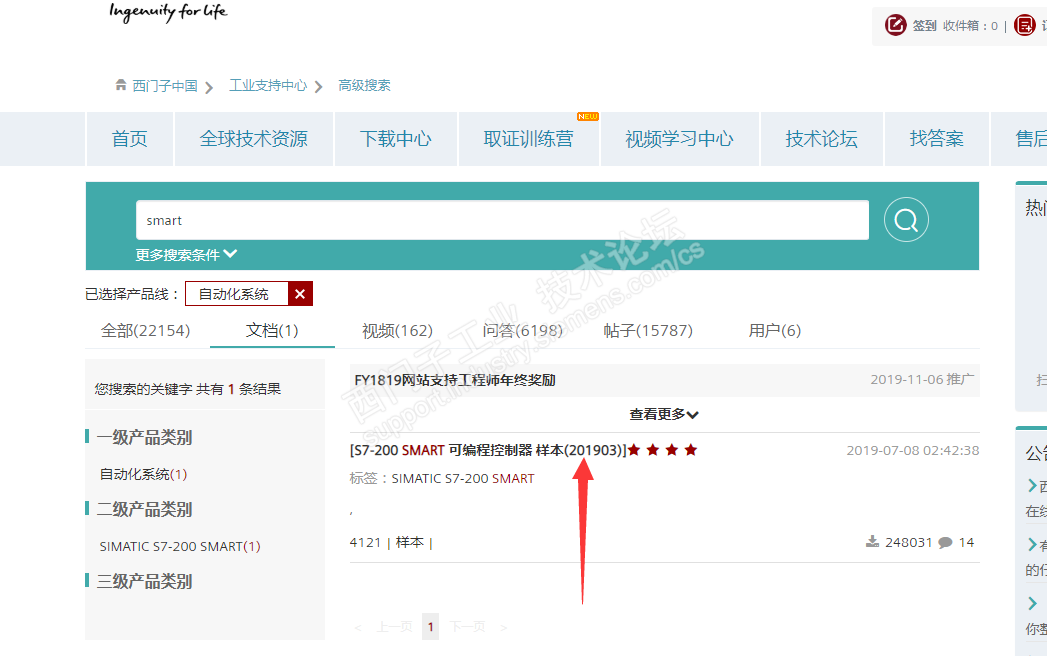The height and width of the screenshot is (656, 1047).
Task: Switch to the 问答(6198) tab
Action: (x=523, y=331)
